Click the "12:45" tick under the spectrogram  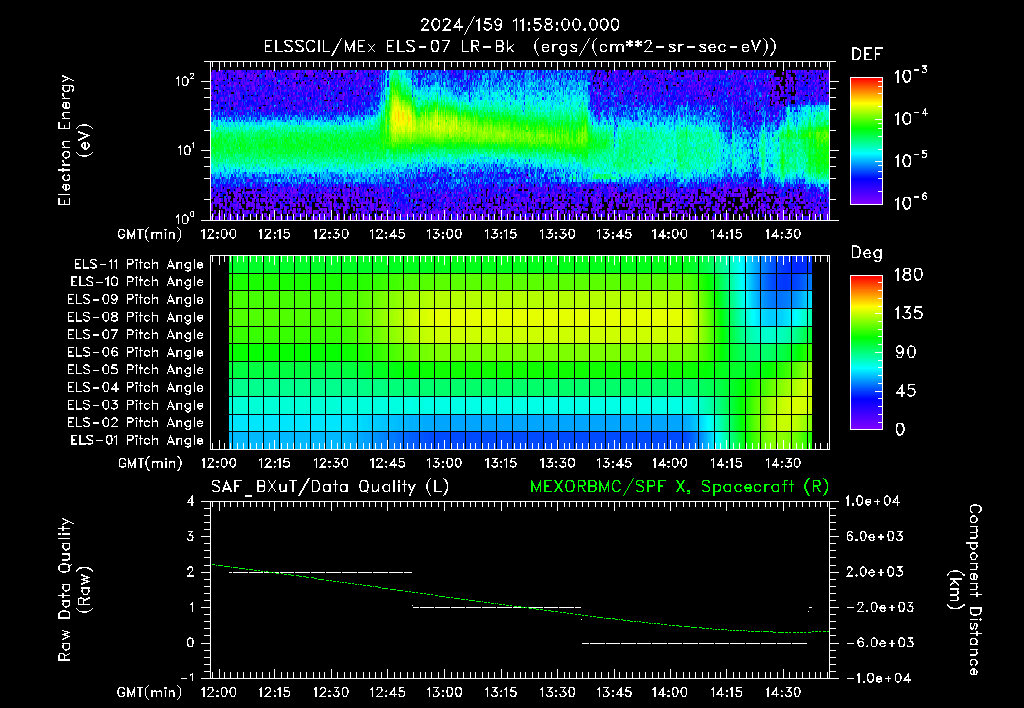pos(387,234)
